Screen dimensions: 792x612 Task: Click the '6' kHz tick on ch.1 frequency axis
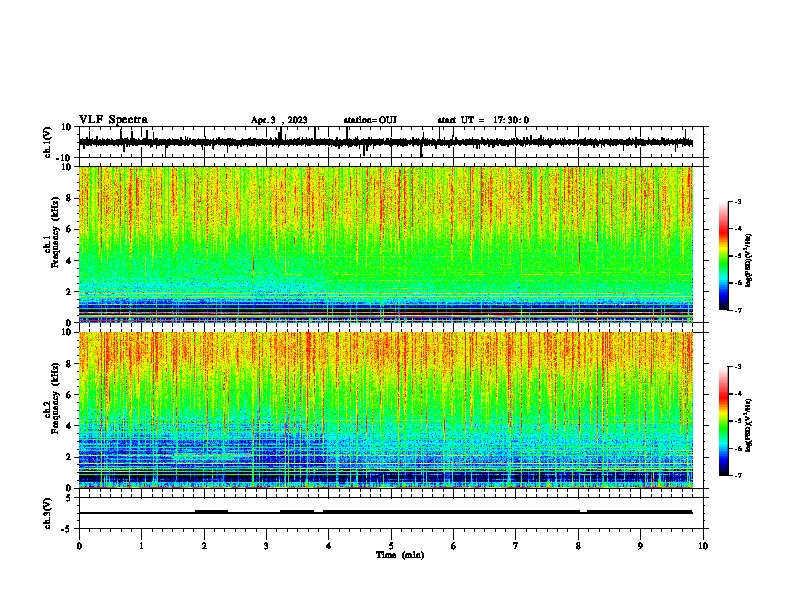[69, 229]
